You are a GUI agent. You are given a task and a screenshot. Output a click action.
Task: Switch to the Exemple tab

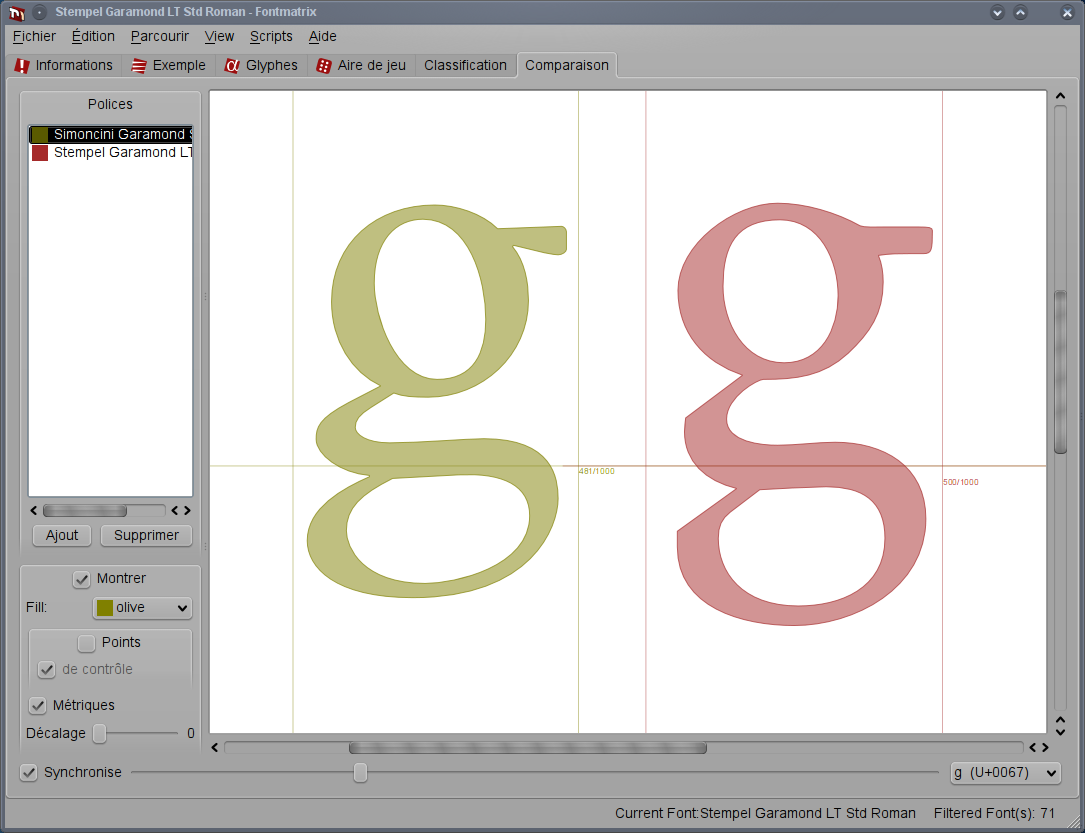[169, 65]
